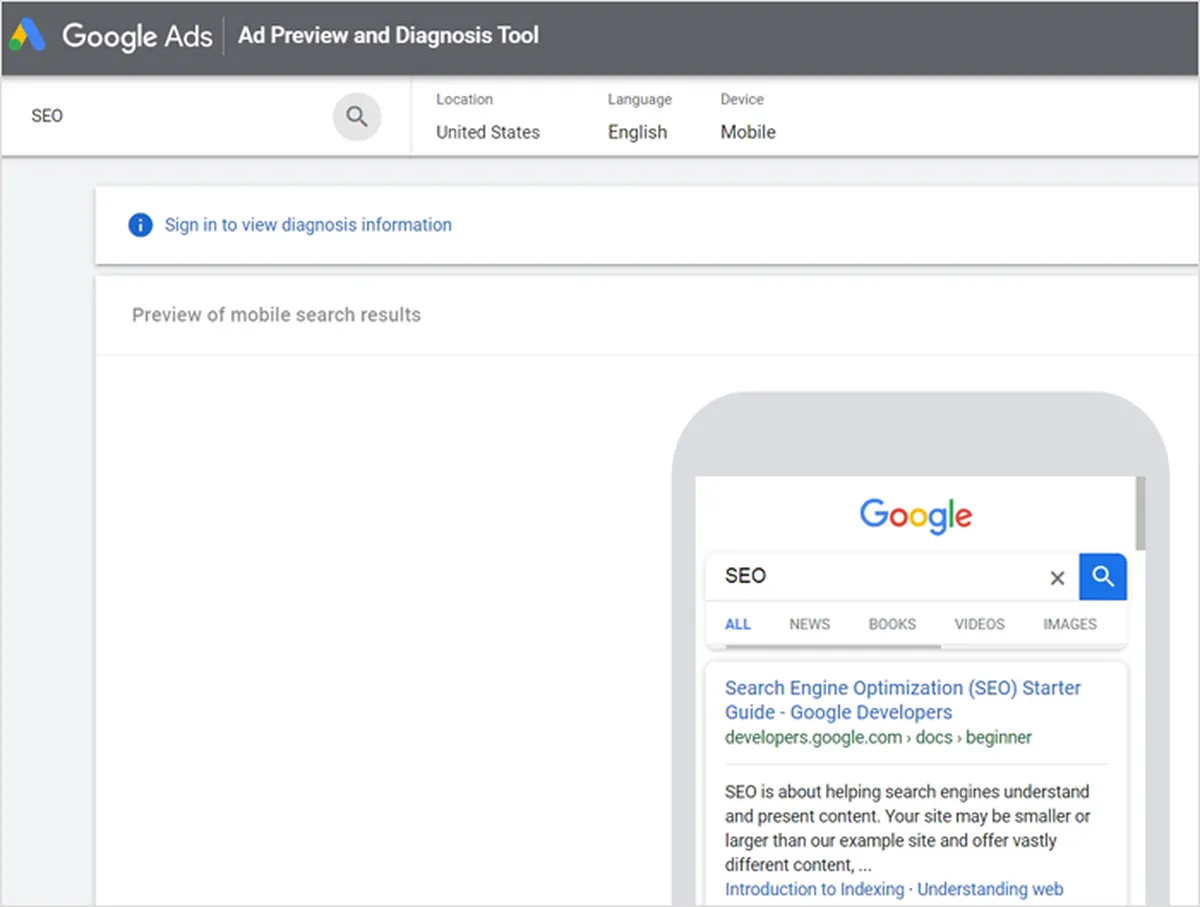Open the Location dropdown set to United States

click(x=488, y=116)
